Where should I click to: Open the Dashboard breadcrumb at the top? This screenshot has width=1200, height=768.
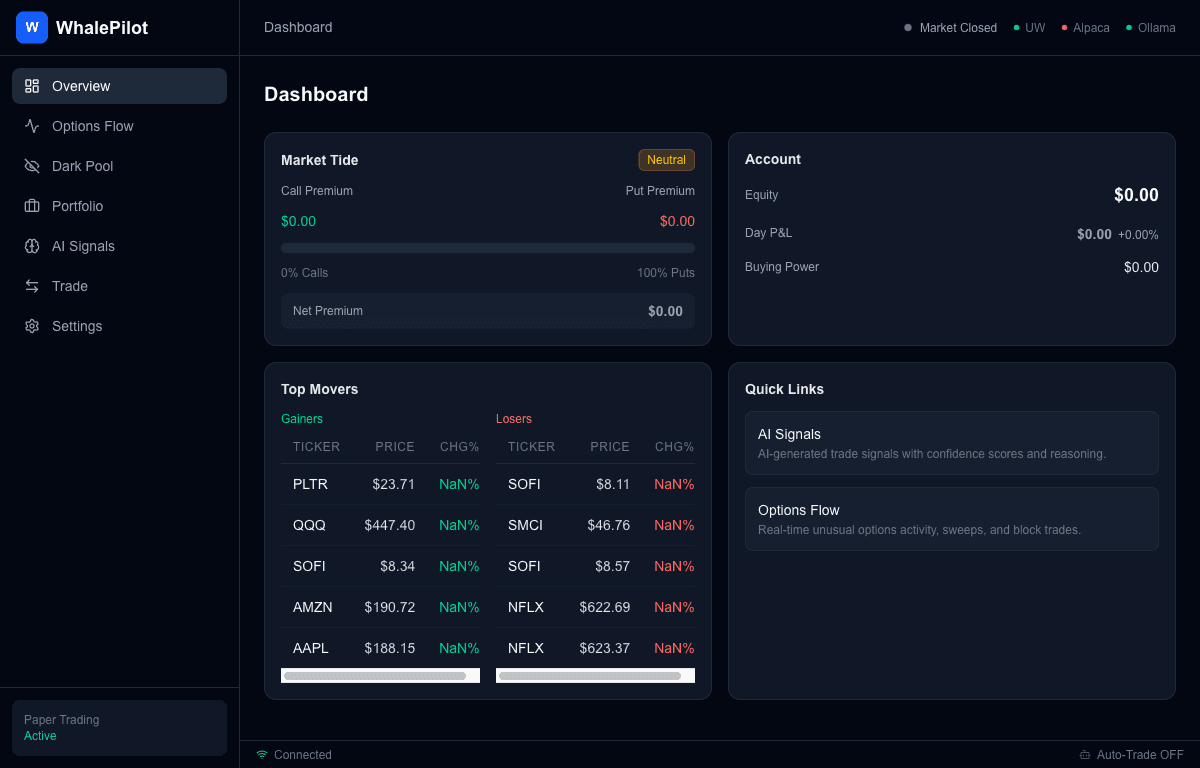(x=297, y=27)
